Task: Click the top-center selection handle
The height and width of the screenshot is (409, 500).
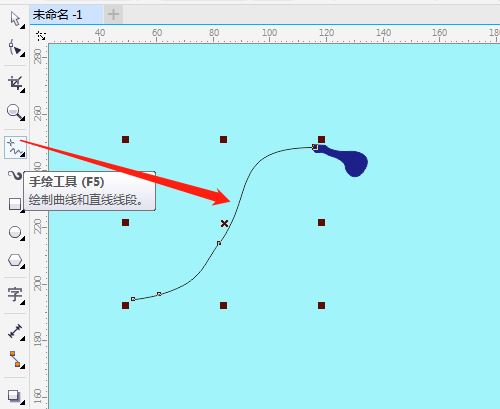Action: tap(223, 139)
